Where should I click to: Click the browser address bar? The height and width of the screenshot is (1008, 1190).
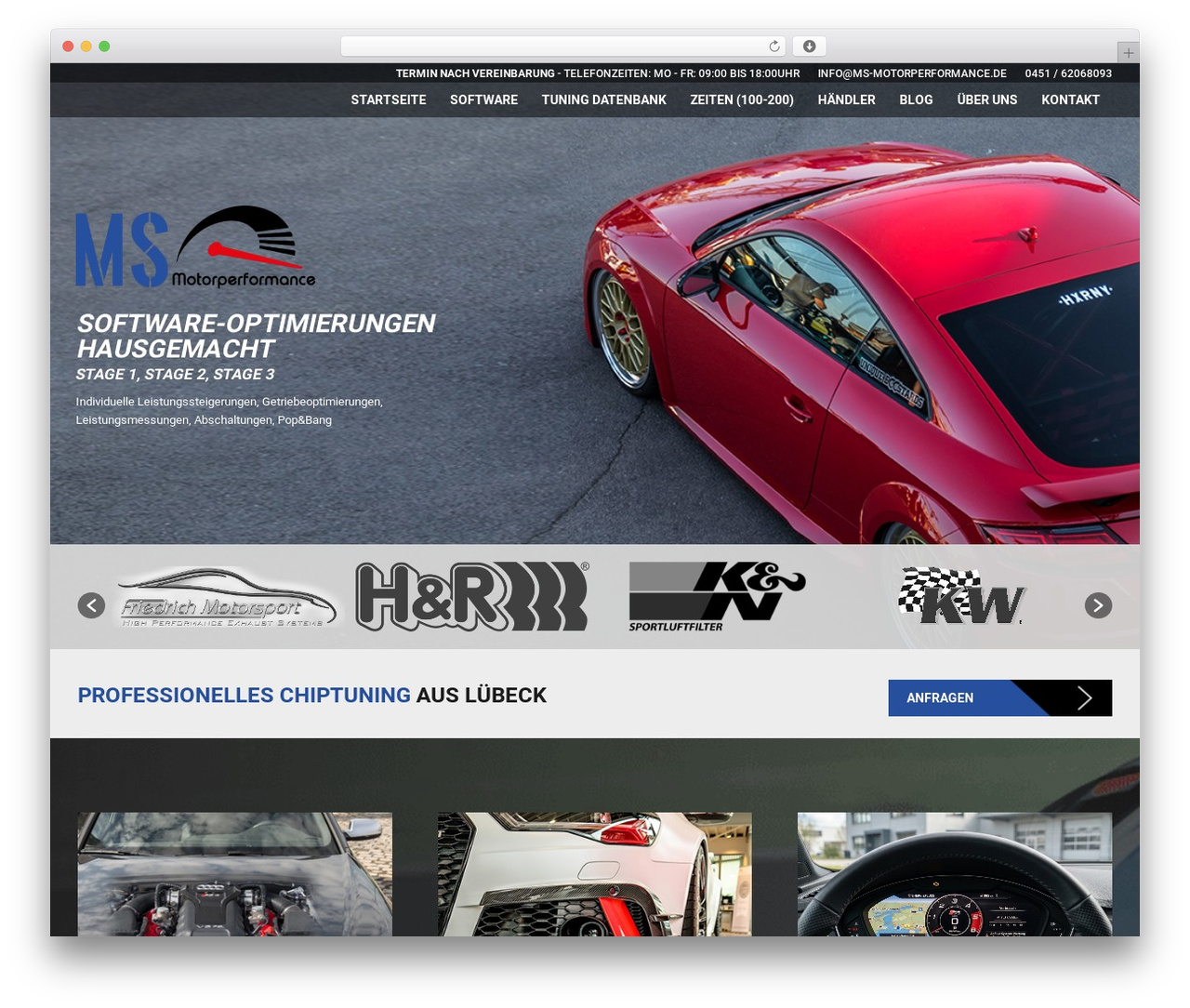click(562, 46)
